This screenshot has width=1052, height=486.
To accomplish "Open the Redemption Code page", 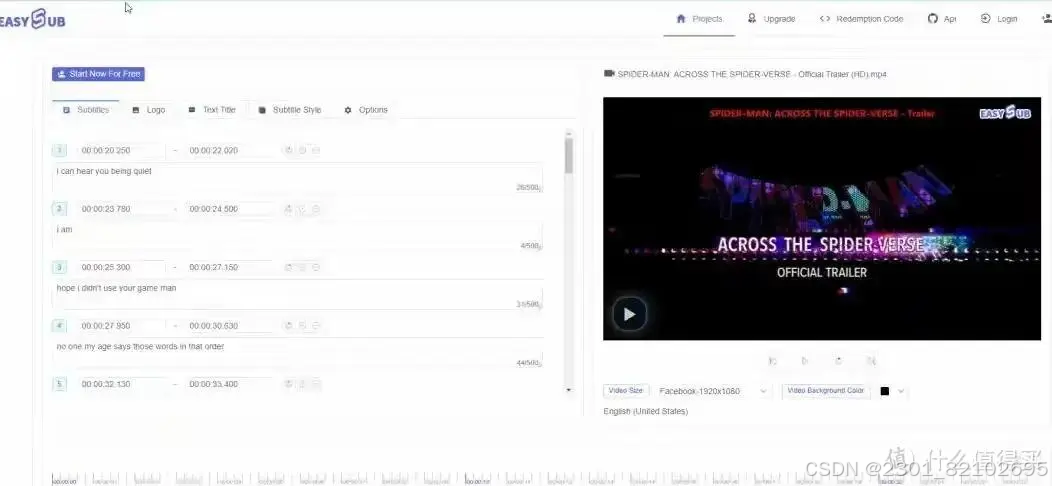I will (x=861, y=19).
